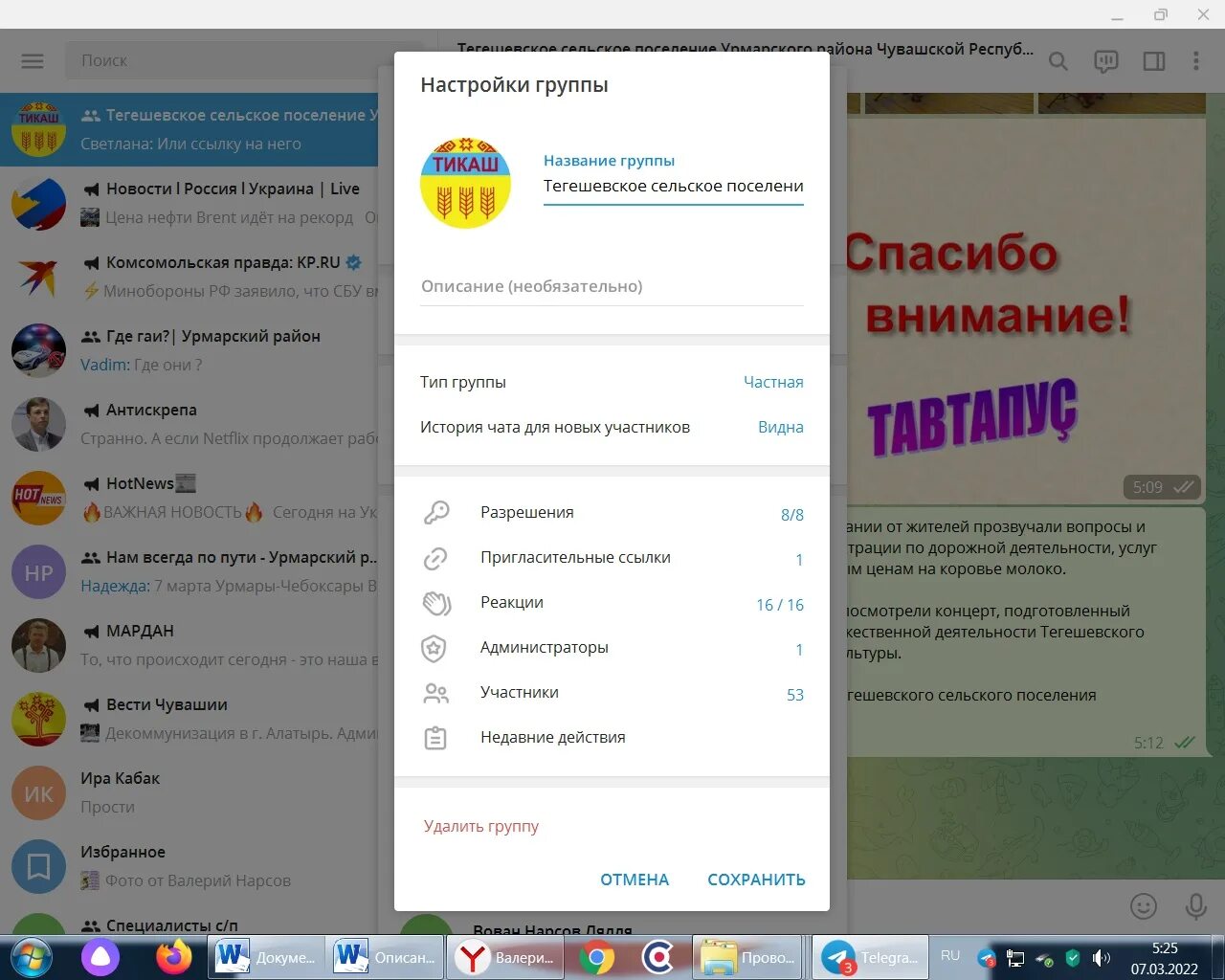Click the clipboard icon beside Недавние действия

[435, 738]
